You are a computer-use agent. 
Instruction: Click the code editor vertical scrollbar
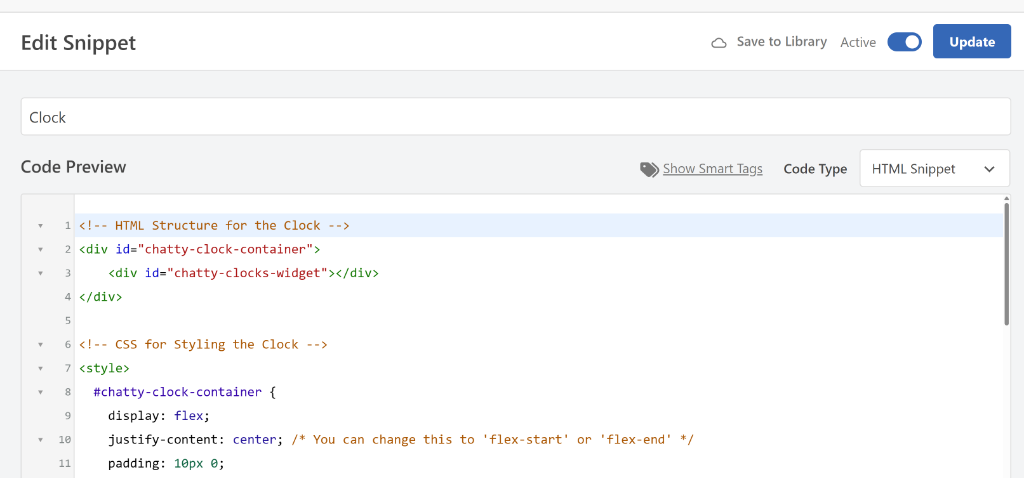tap(1006, 260)
